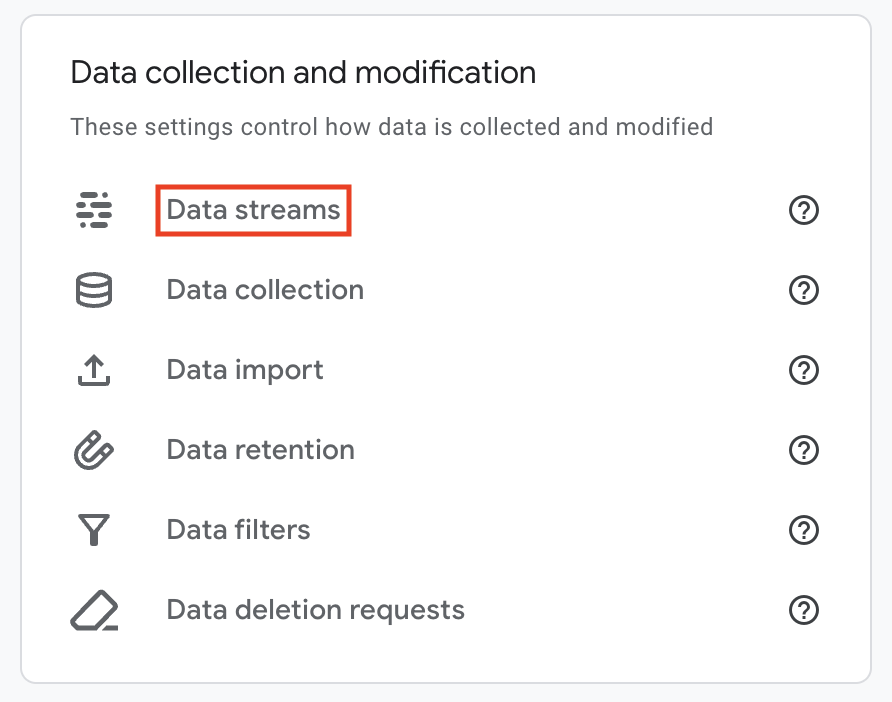Open help for Data collection

[803, 290]
